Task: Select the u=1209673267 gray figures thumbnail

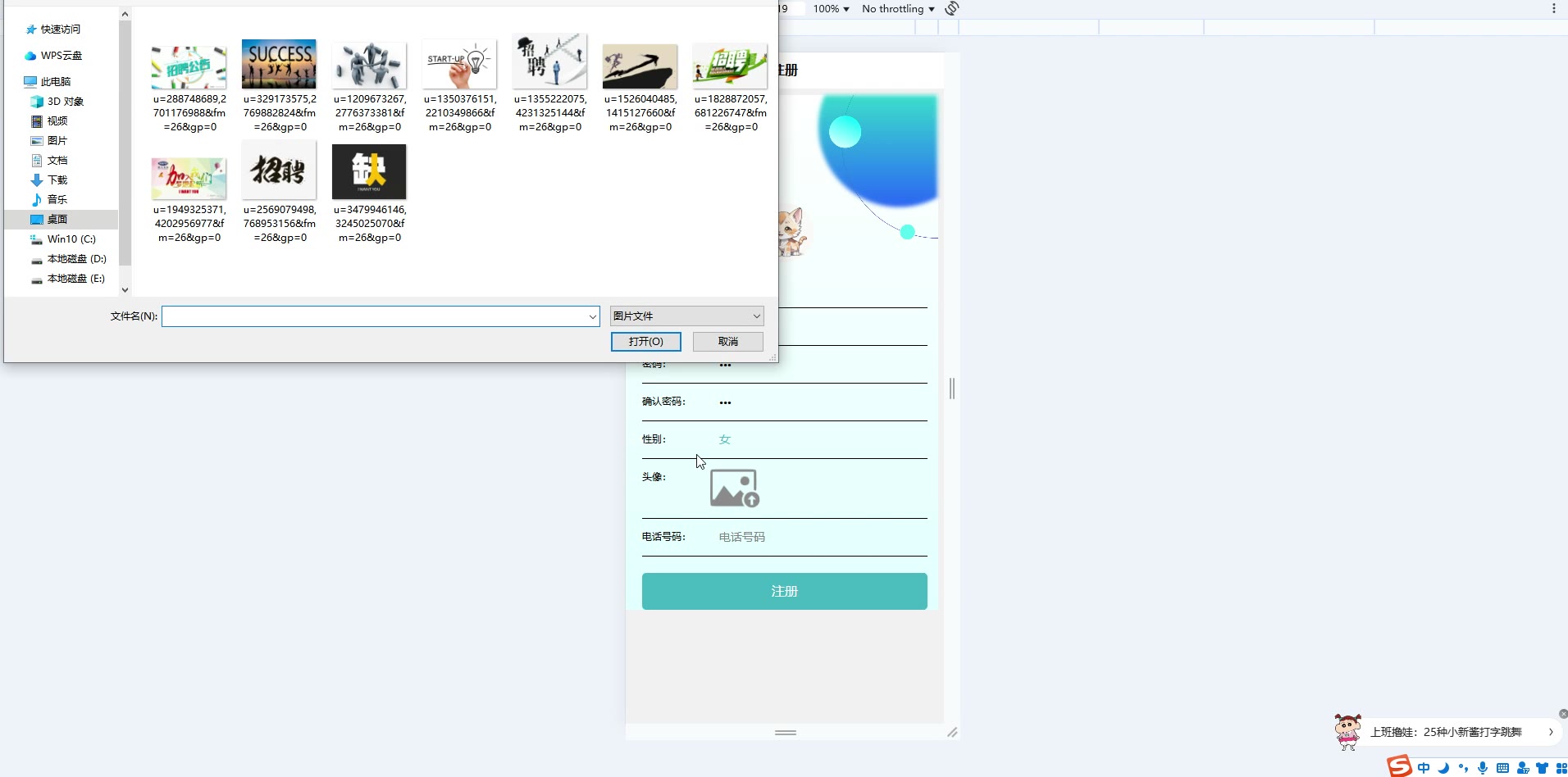Action: (x=369, y=65)
